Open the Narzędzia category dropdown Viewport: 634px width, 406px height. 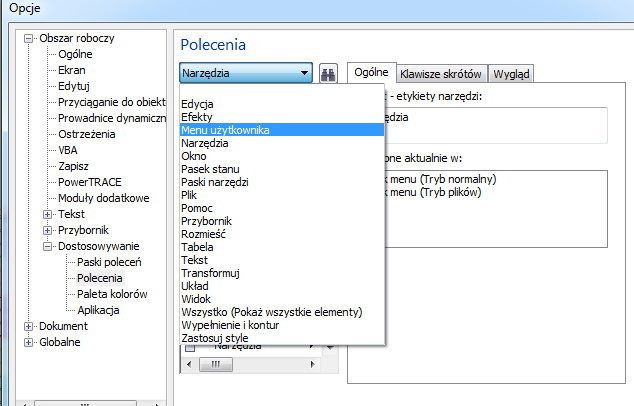click(x=246, y=73)
